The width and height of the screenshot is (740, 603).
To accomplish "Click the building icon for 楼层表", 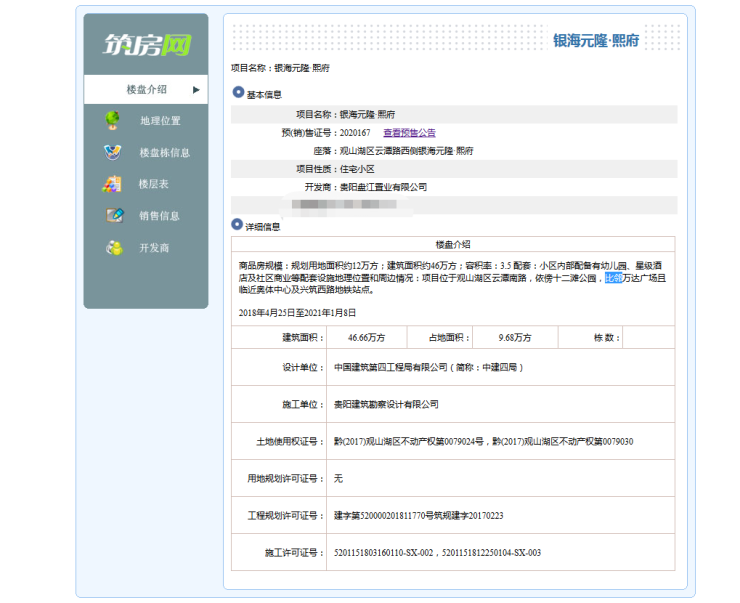I will (112, 184).
